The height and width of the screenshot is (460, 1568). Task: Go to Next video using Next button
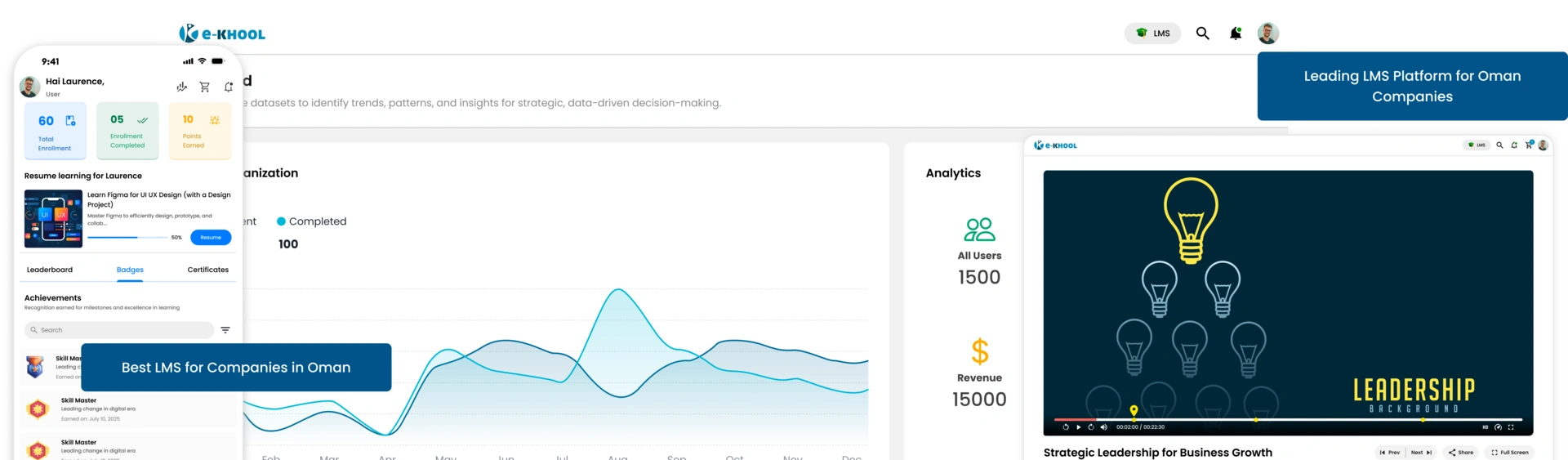tap(1421, 452)
